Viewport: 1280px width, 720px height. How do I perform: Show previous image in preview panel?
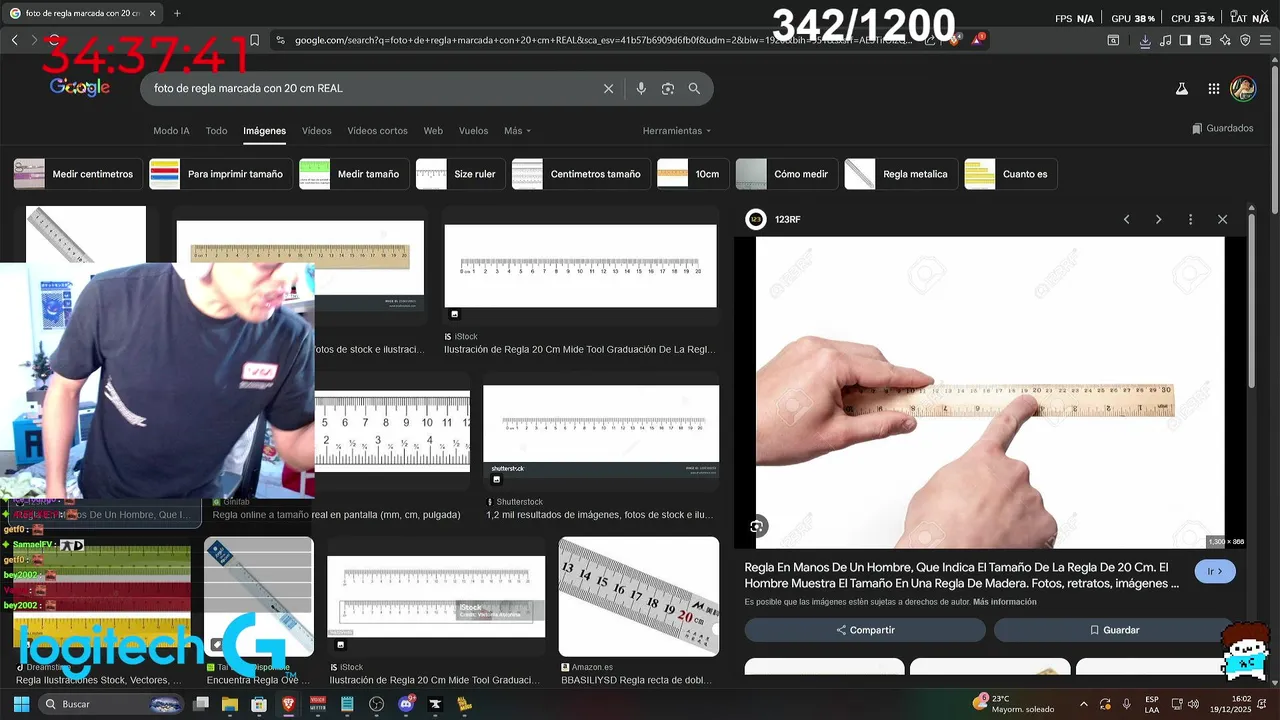(1126, 219)
